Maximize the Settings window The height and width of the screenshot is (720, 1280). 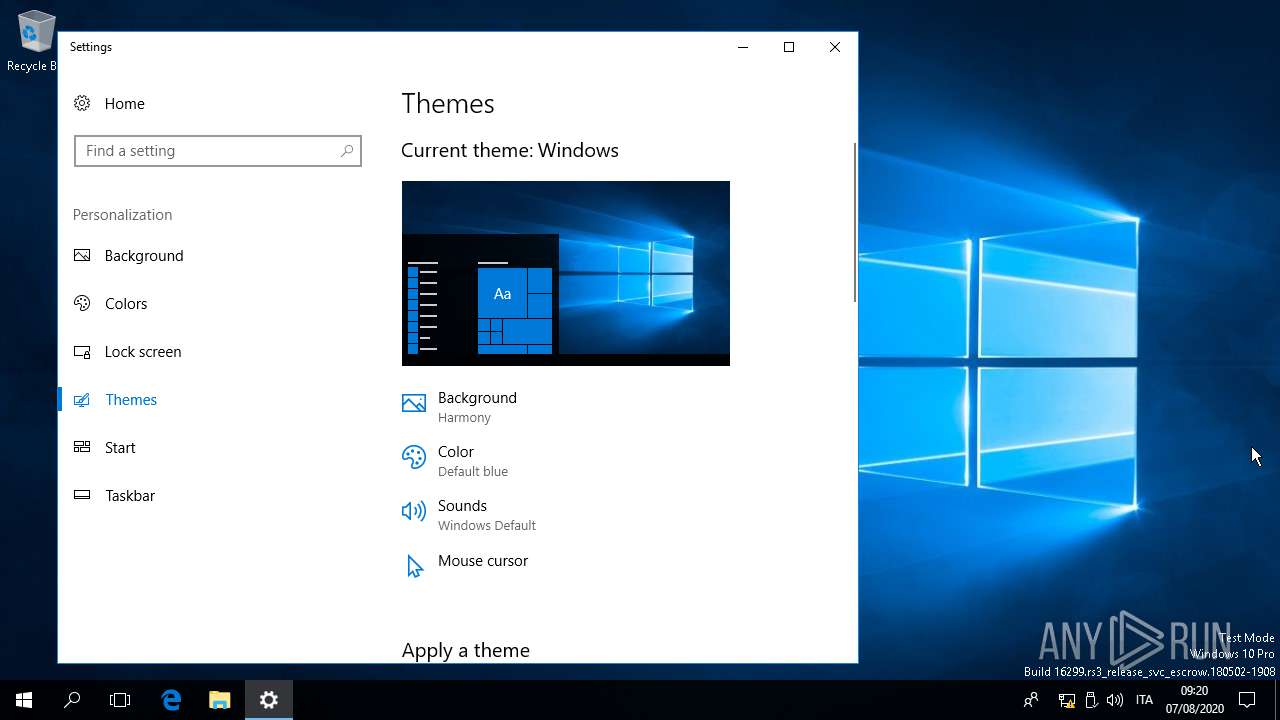coord(789,47)
